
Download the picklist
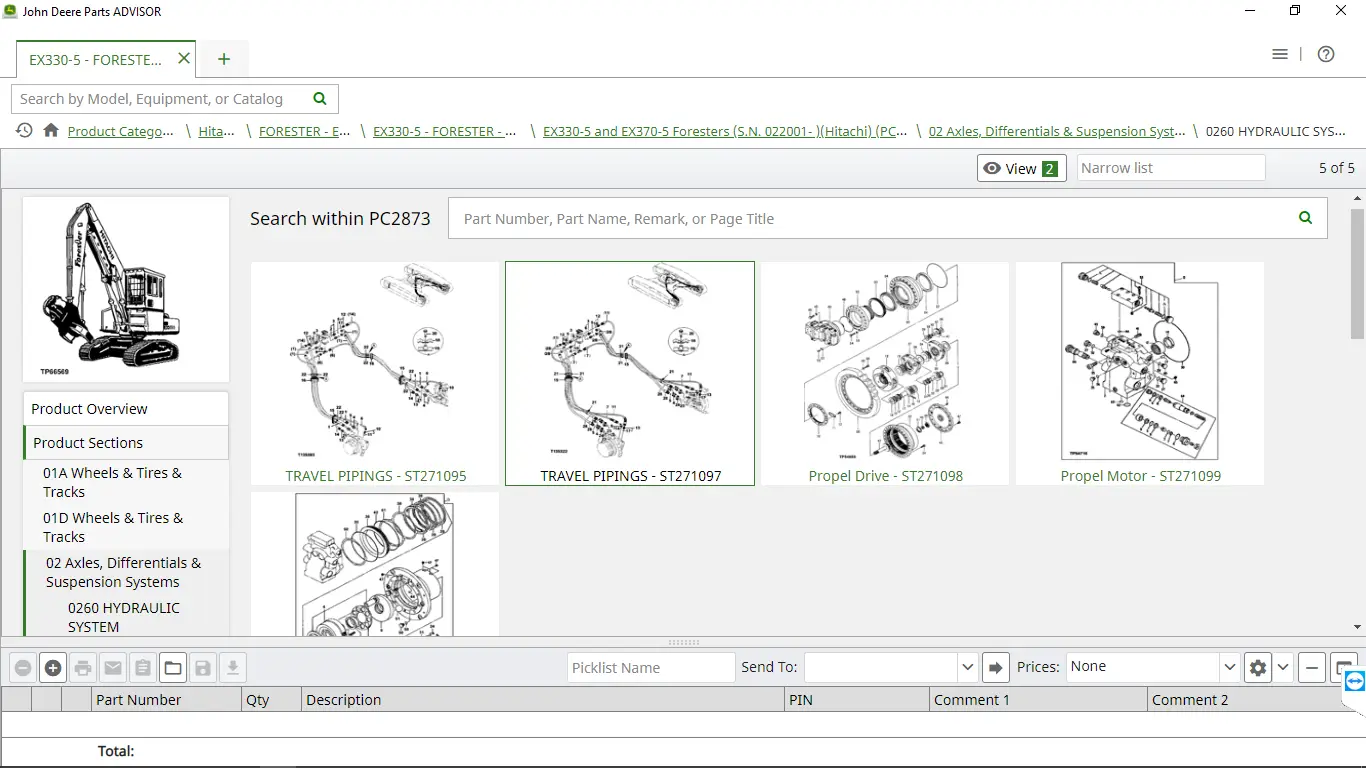pos(233,667)
